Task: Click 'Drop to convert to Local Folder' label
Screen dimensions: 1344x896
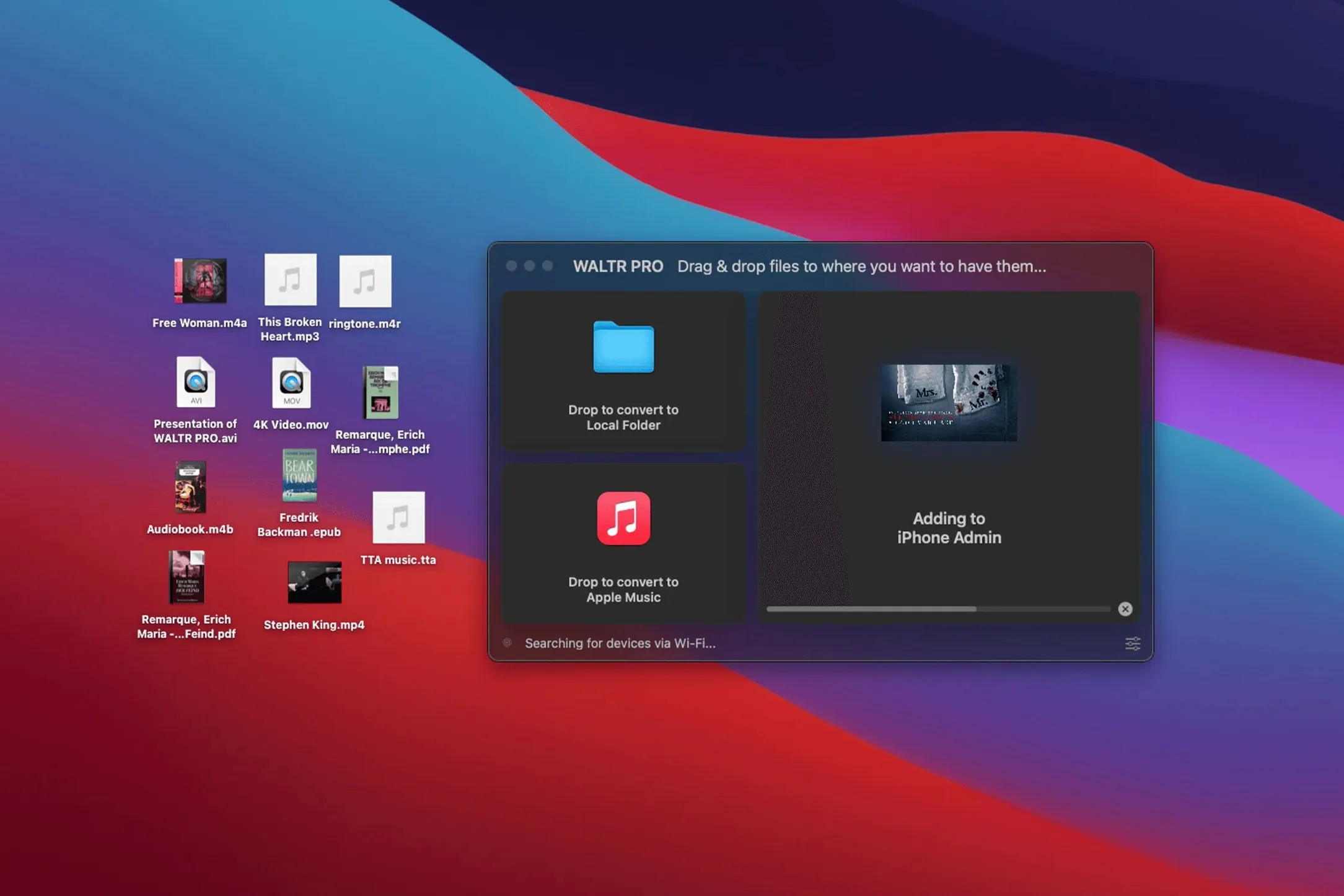Action: [x=623, y=418]
